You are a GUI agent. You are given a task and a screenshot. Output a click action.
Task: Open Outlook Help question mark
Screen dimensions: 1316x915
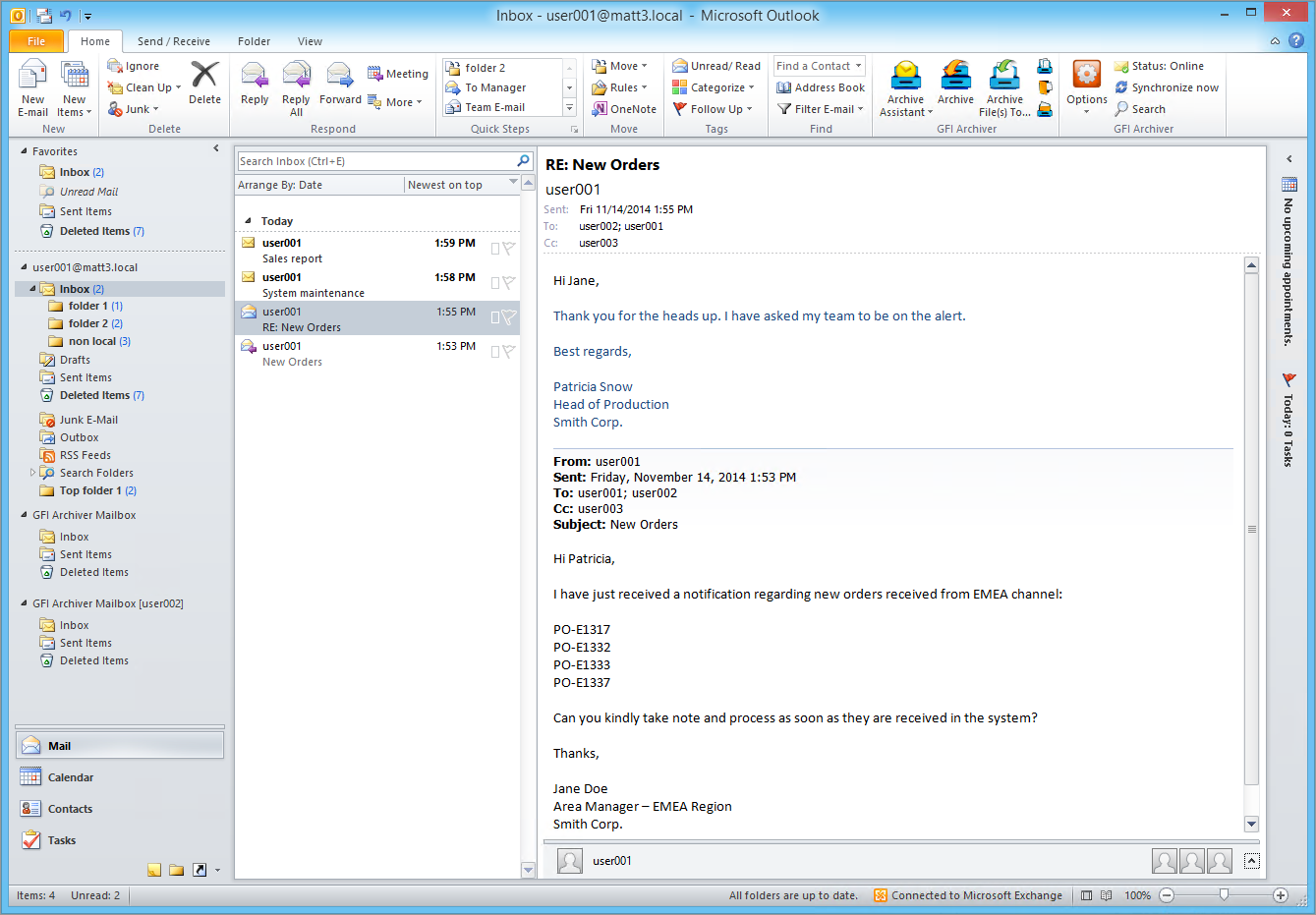point(1296,40)
